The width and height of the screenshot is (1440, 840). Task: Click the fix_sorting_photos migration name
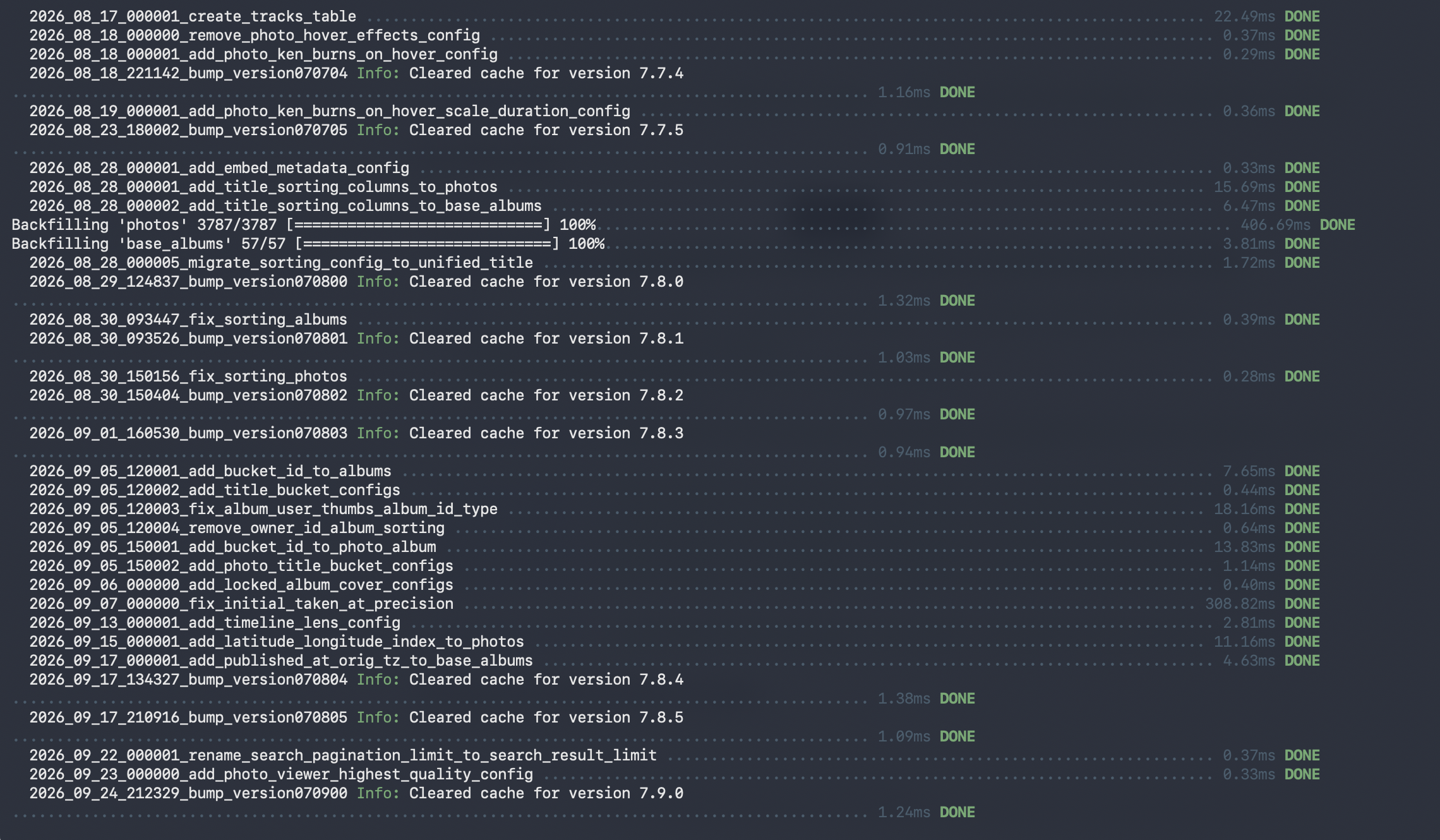pyautogui.click(x=188, y=376)
